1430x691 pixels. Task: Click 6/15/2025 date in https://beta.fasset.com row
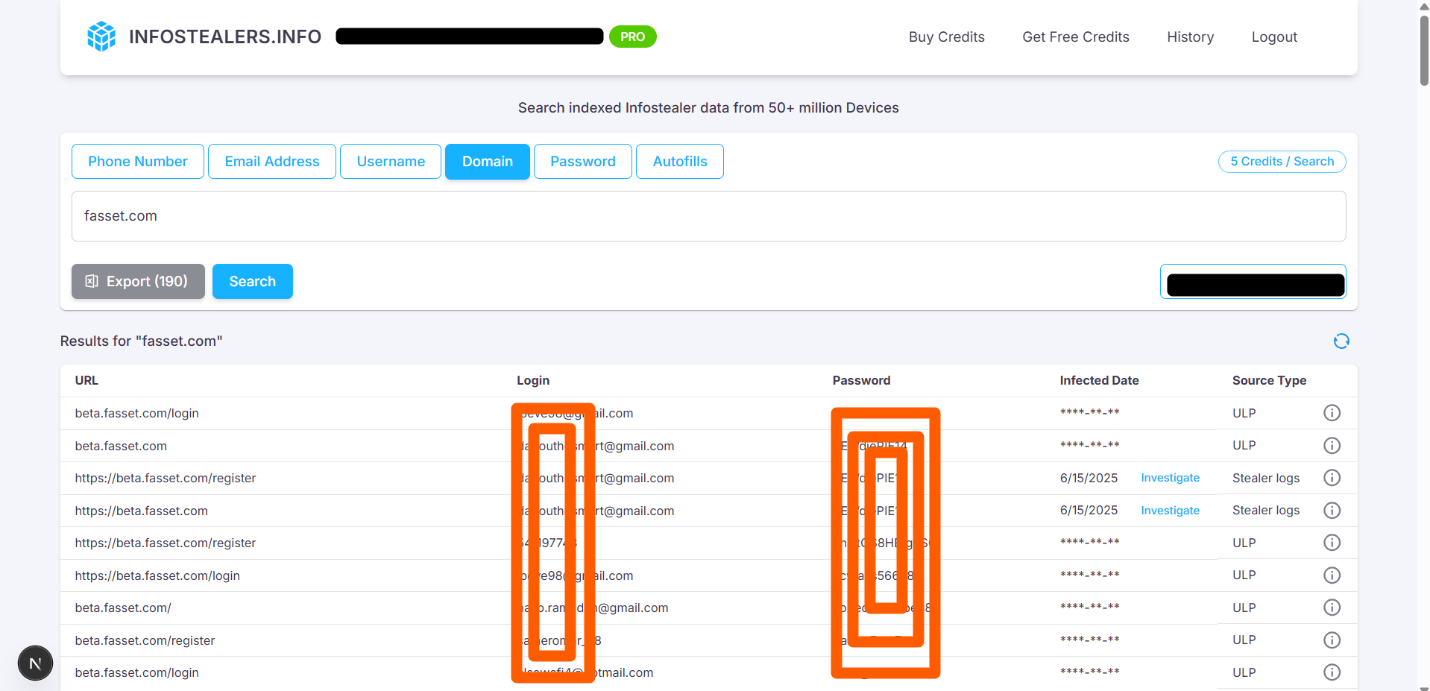coord(1089,510)
